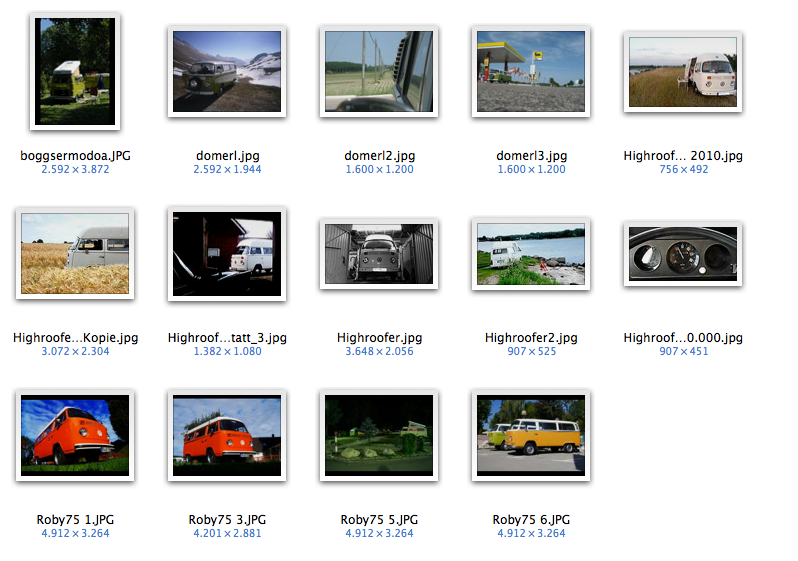Click the domerl2.jpg file name label
This screenshot has width=798, height=561.
coord(379,156)
